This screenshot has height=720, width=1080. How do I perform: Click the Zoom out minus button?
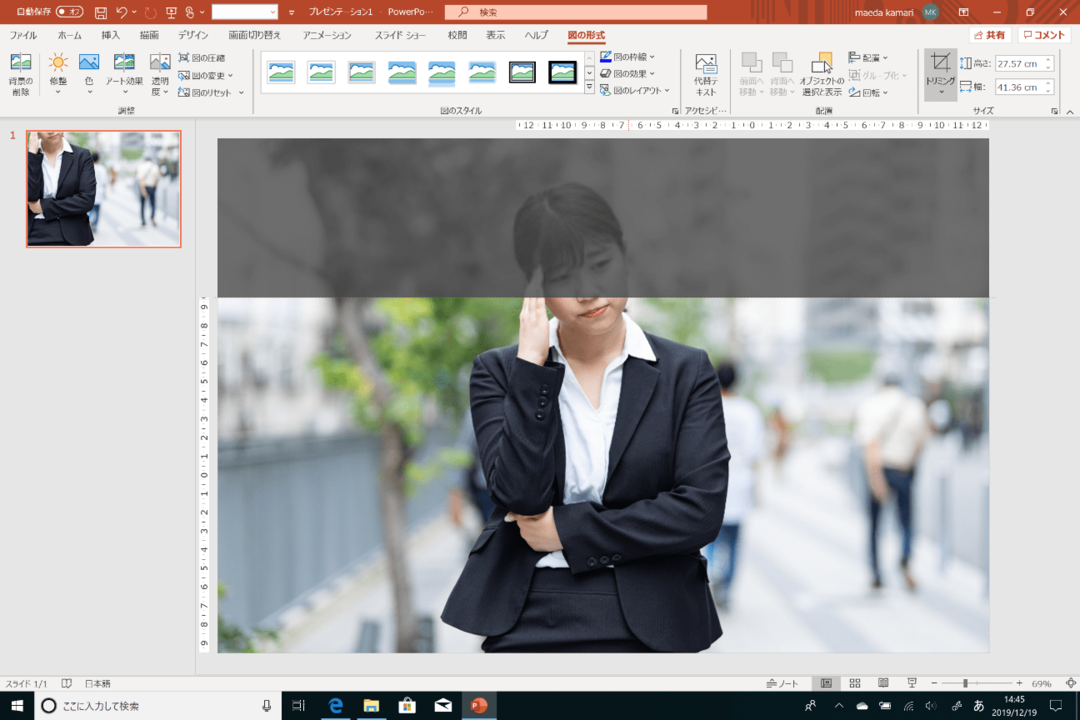coord(934,683)
